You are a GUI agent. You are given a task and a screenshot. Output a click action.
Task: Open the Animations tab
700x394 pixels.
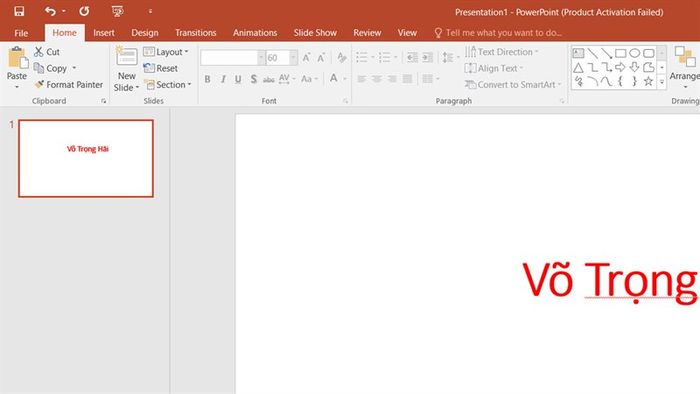tap(255, 33)
